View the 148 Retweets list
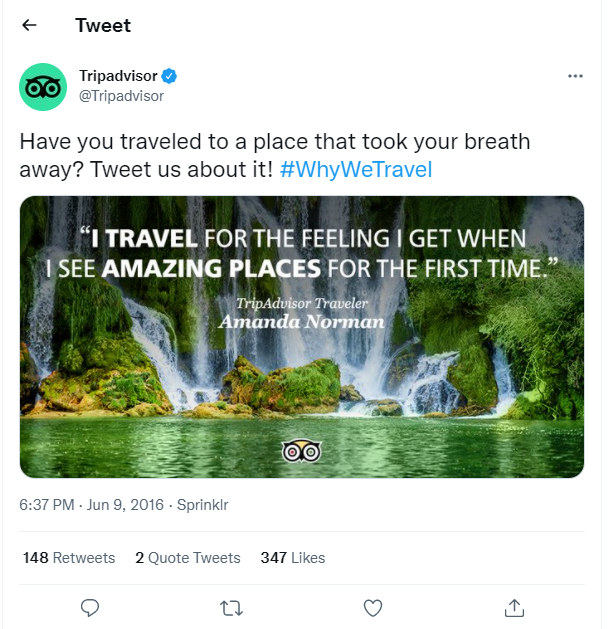This screenshot has width=611, height=629. tap(69, 558)
